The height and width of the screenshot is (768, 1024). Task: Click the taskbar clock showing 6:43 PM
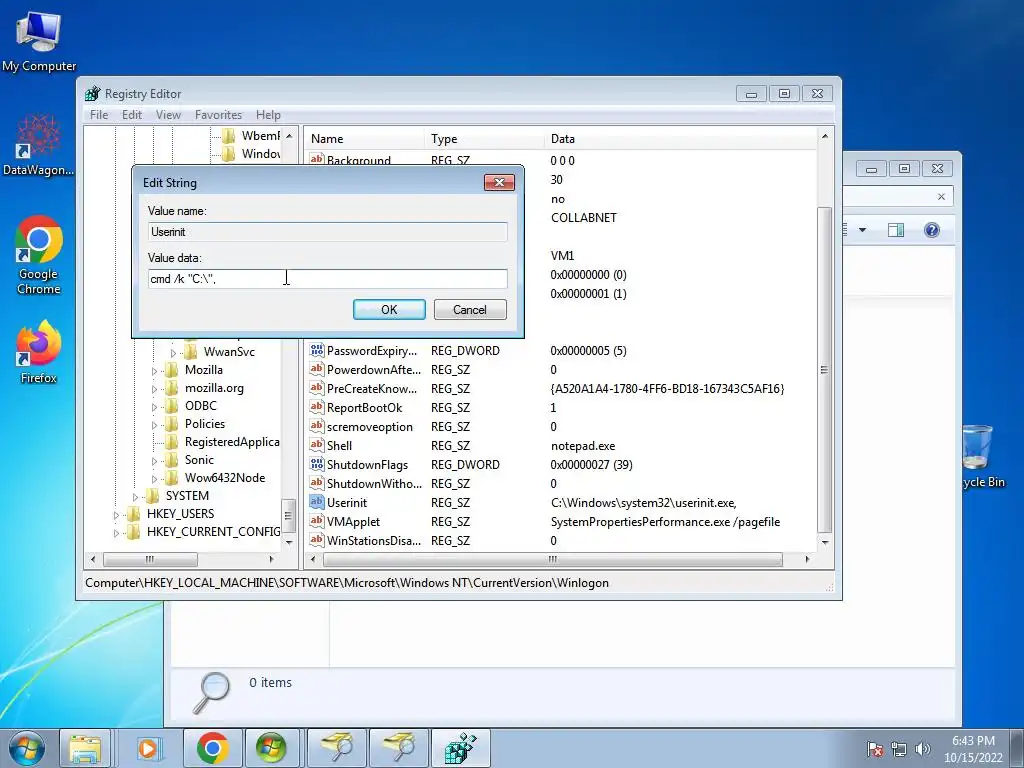click(973, 749)
